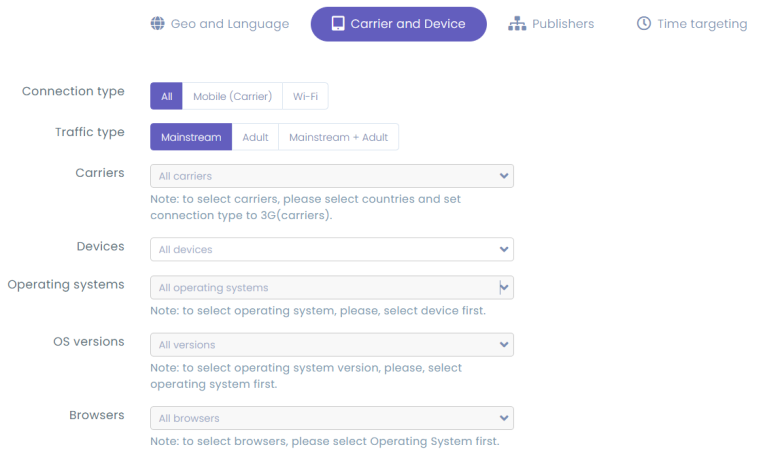Image resolution: width=765 pixels, height=462 pixels.
Task: Click the note about operating system version
Action: click(x=306, y=376)
